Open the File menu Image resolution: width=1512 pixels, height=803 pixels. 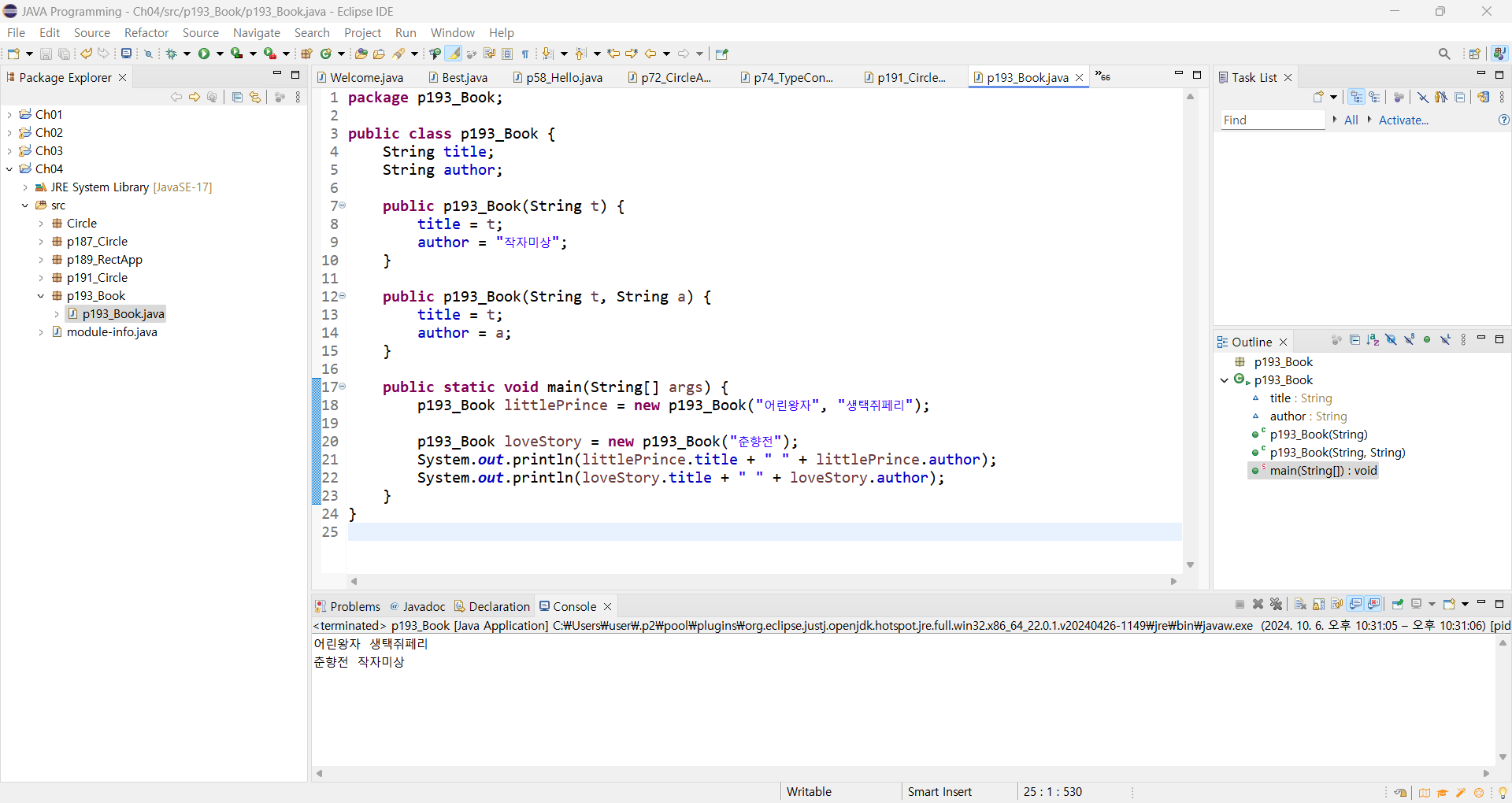pos(16,32)
